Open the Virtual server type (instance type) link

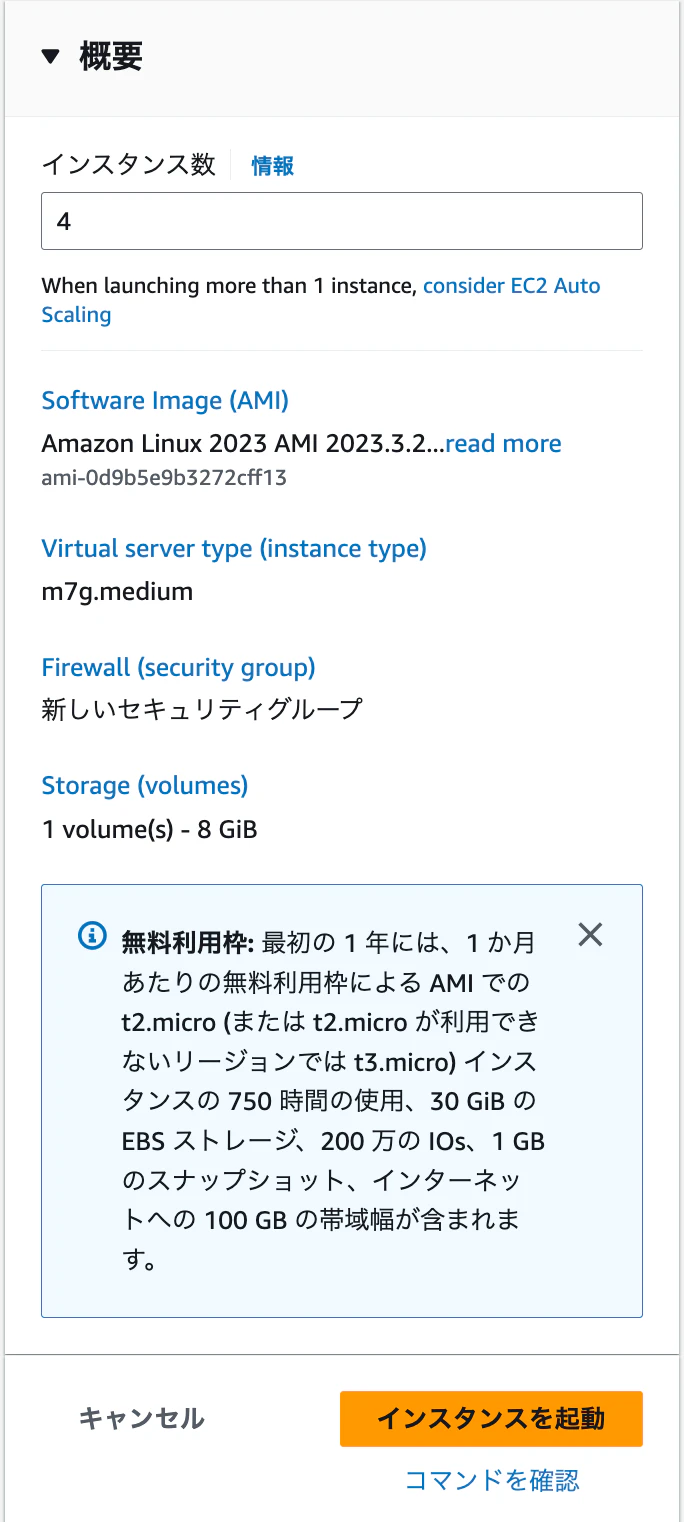point(234,549)
